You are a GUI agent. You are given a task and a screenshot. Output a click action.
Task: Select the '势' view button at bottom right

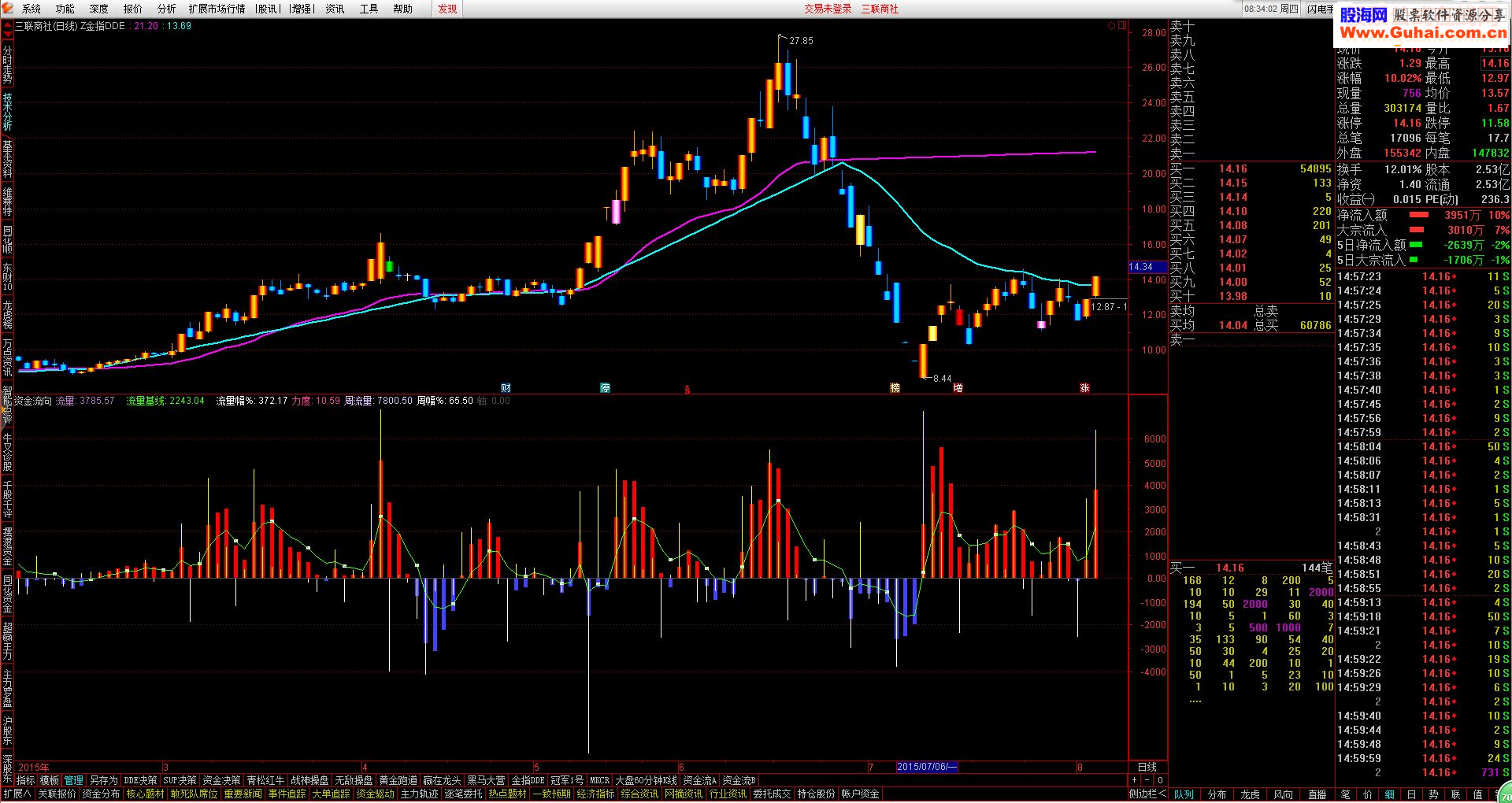1433,794
